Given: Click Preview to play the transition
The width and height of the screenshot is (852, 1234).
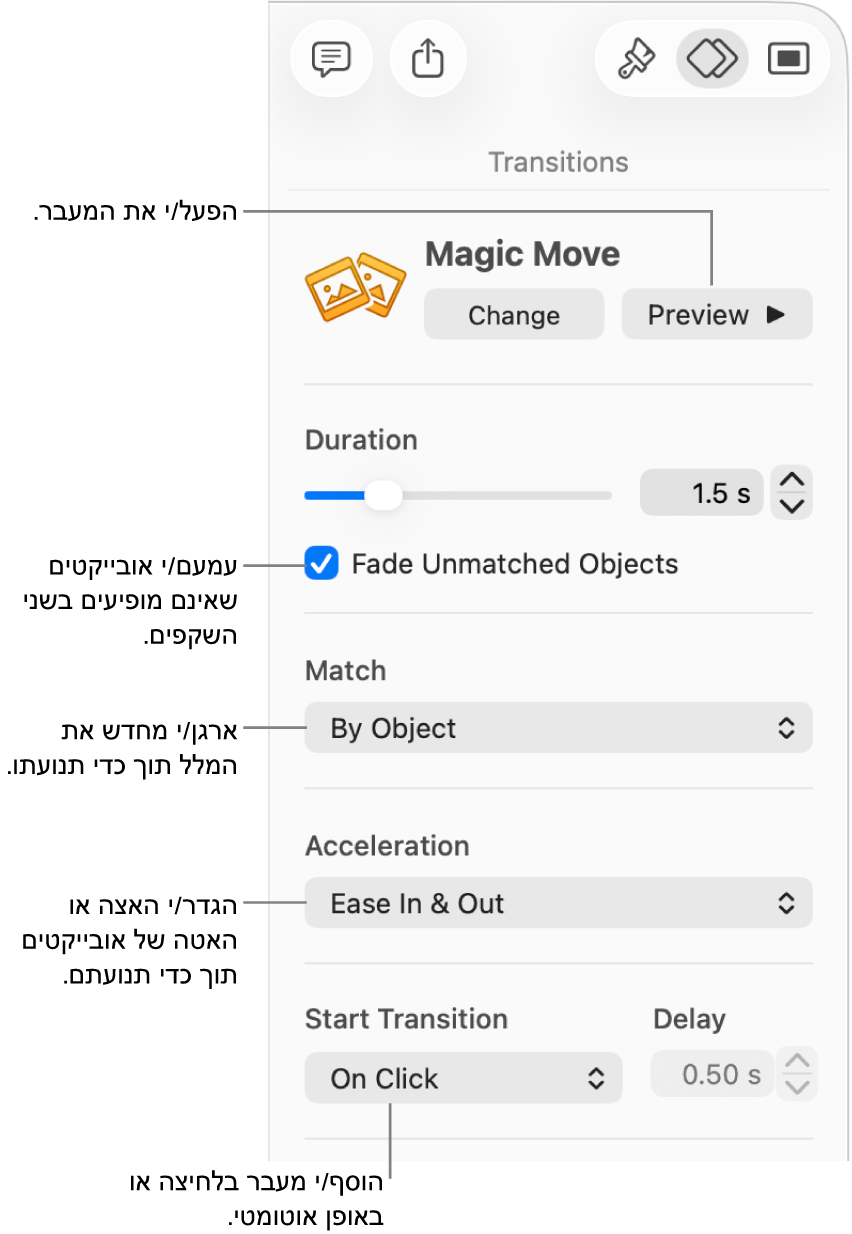Looking at the screenshot, I should tap(716, 314).
